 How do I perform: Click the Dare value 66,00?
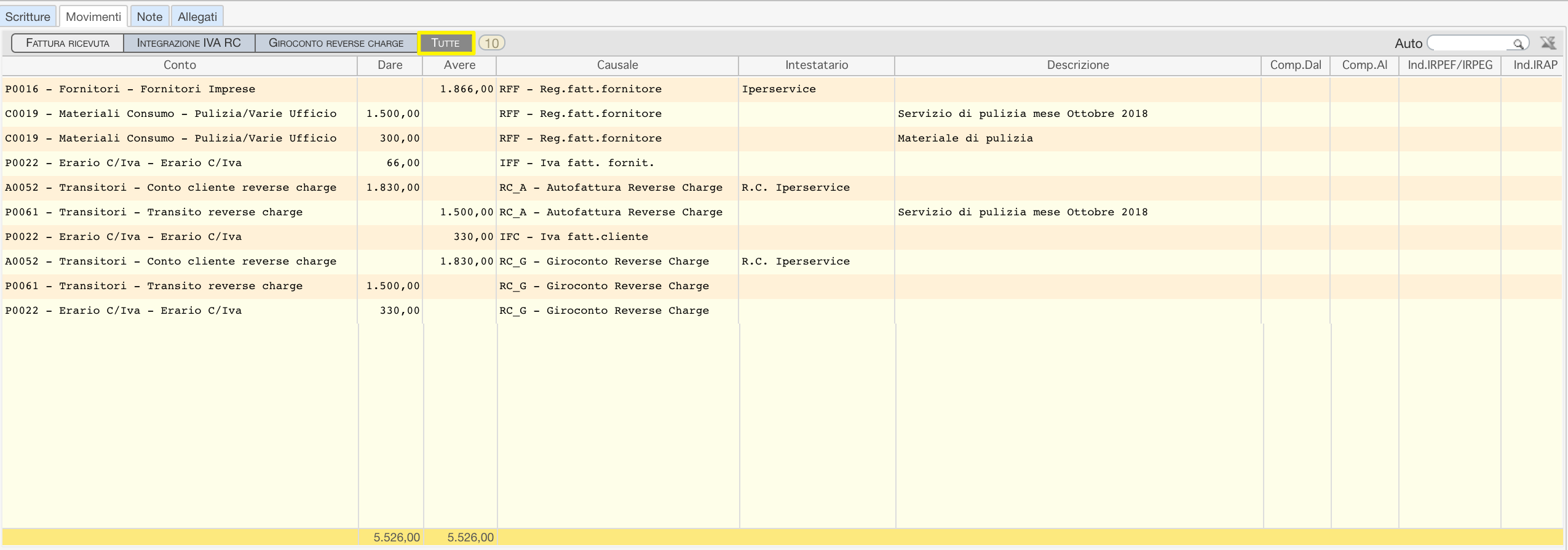(403, 163)
